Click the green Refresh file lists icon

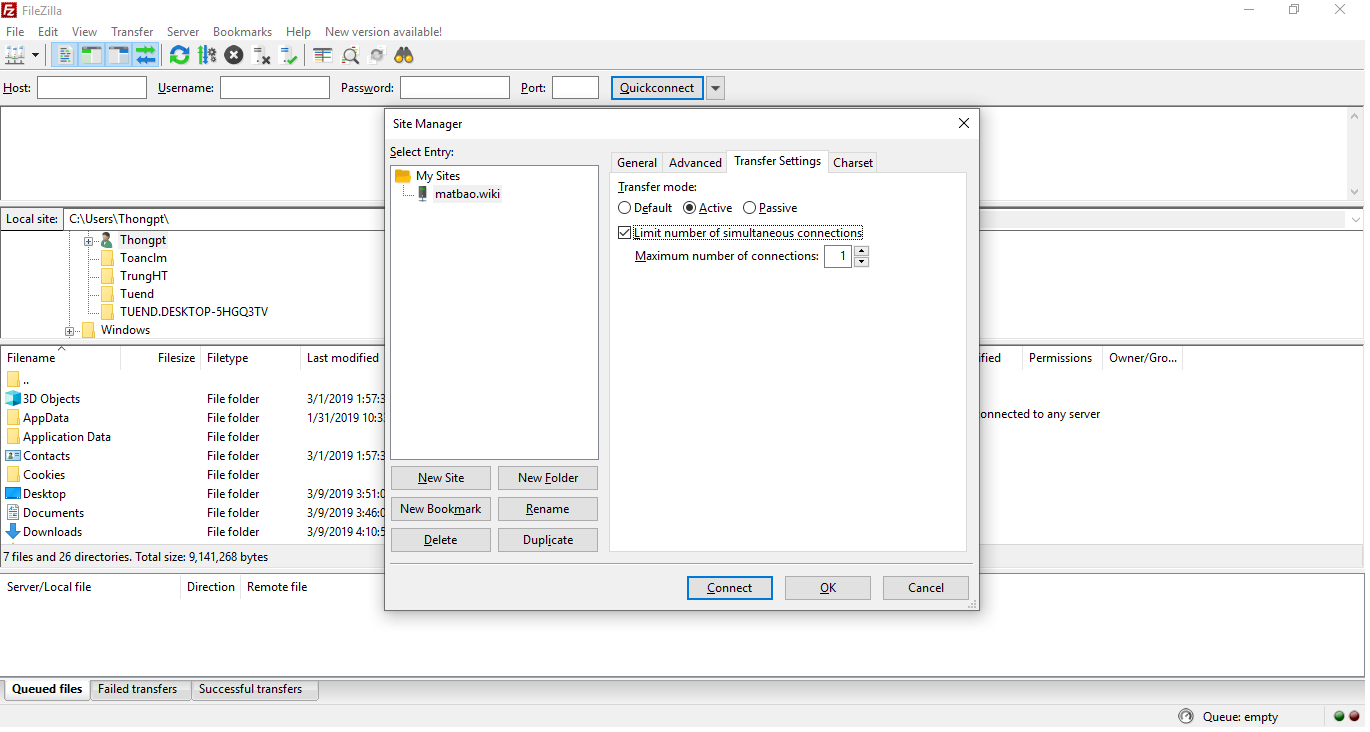pyautogui.click(x=179, y=55)
